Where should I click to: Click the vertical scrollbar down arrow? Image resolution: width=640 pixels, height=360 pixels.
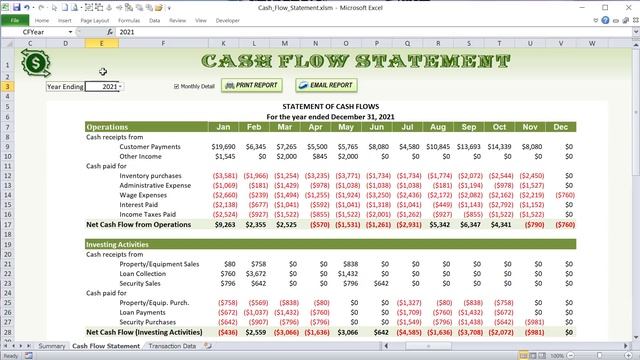coord(636,337)
